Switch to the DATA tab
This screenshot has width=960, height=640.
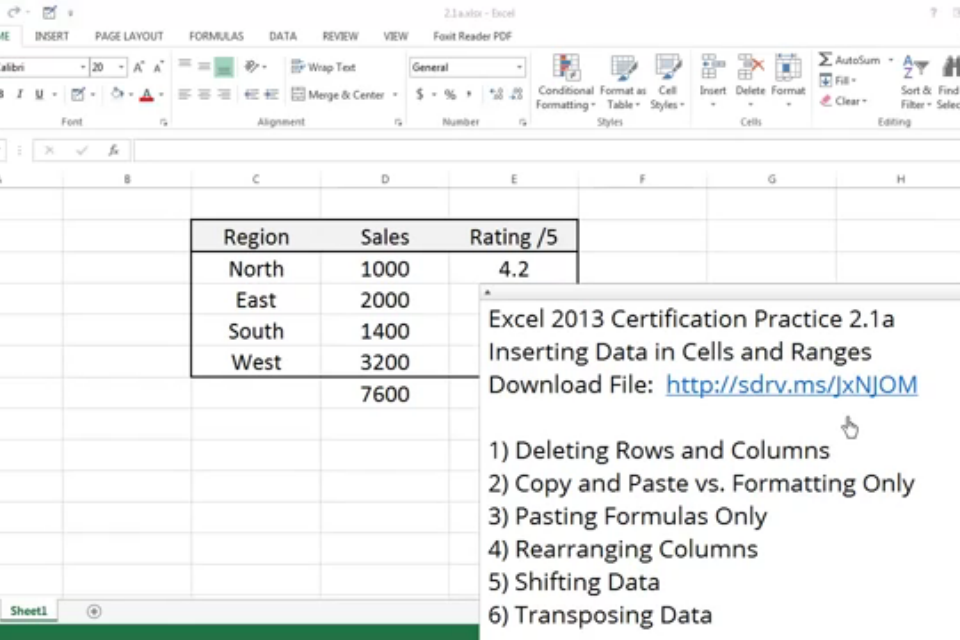(283, 36)
